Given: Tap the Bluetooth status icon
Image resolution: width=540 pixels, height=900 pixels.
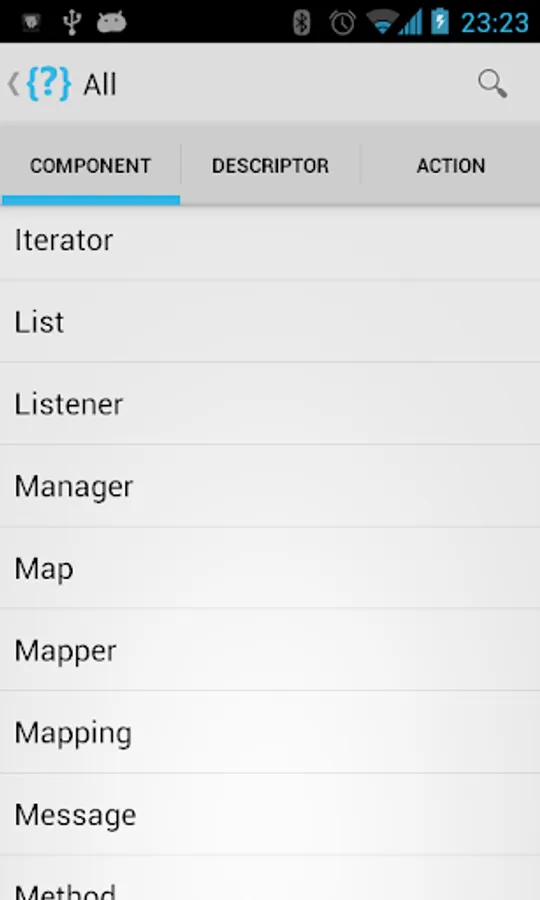Looking at the screenshot, I should coord(301,23).
